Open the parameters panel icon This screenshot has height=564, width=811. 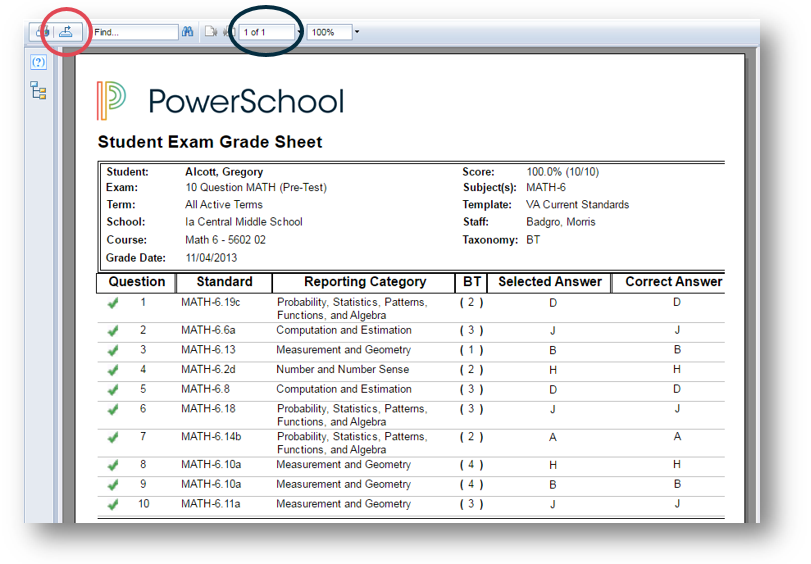39,63
